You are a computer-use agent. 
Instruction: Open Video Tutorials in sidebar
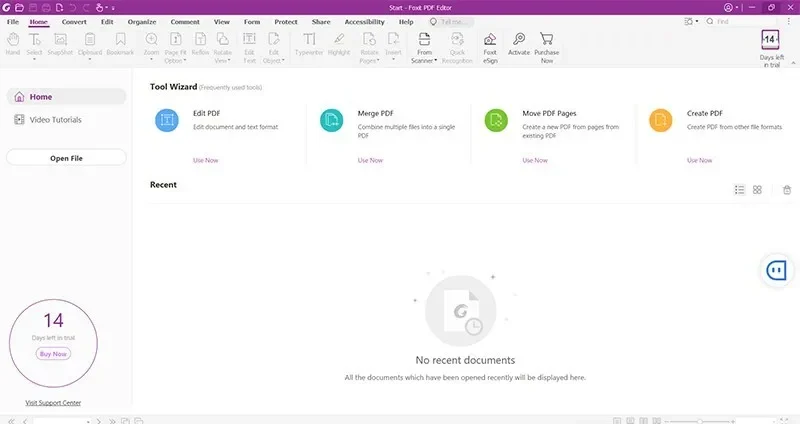click(x=48, y=119)
